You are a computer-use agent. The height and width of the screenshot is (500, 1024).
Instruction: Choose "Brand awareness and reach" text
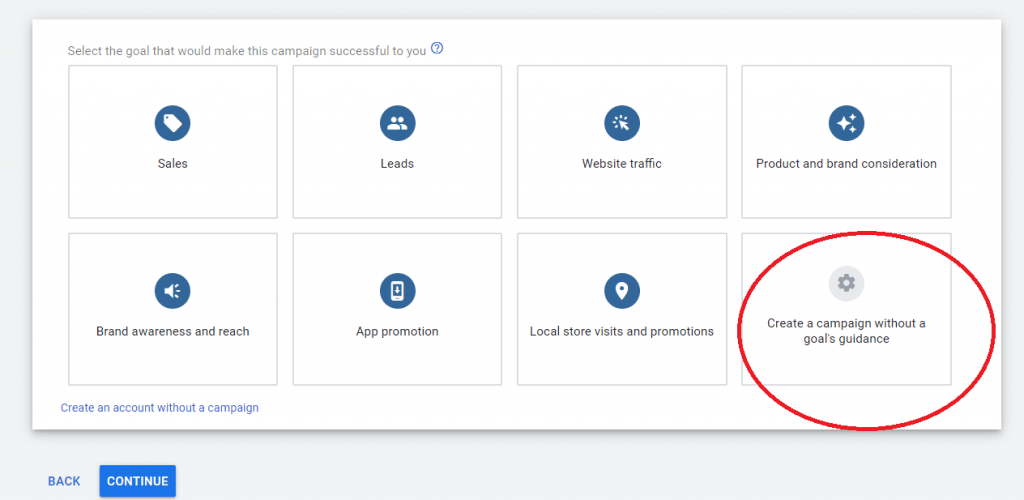coord(172,332)
